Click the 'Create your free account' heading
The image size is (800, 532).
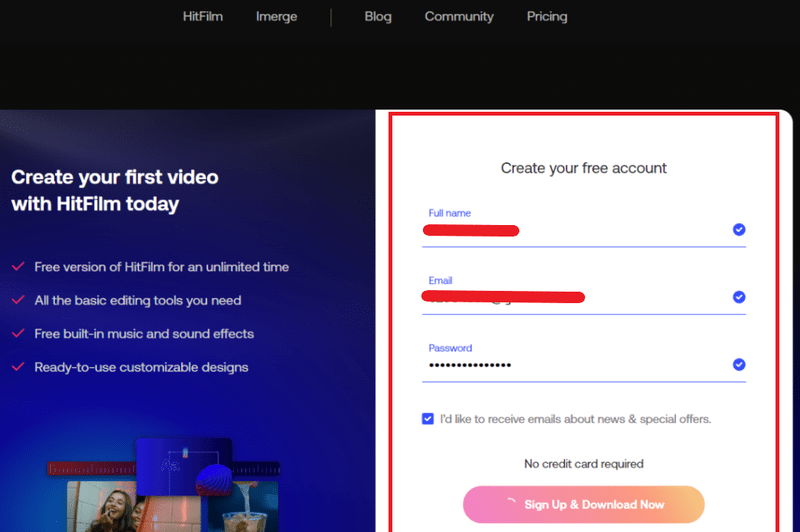tap(584, 168)
